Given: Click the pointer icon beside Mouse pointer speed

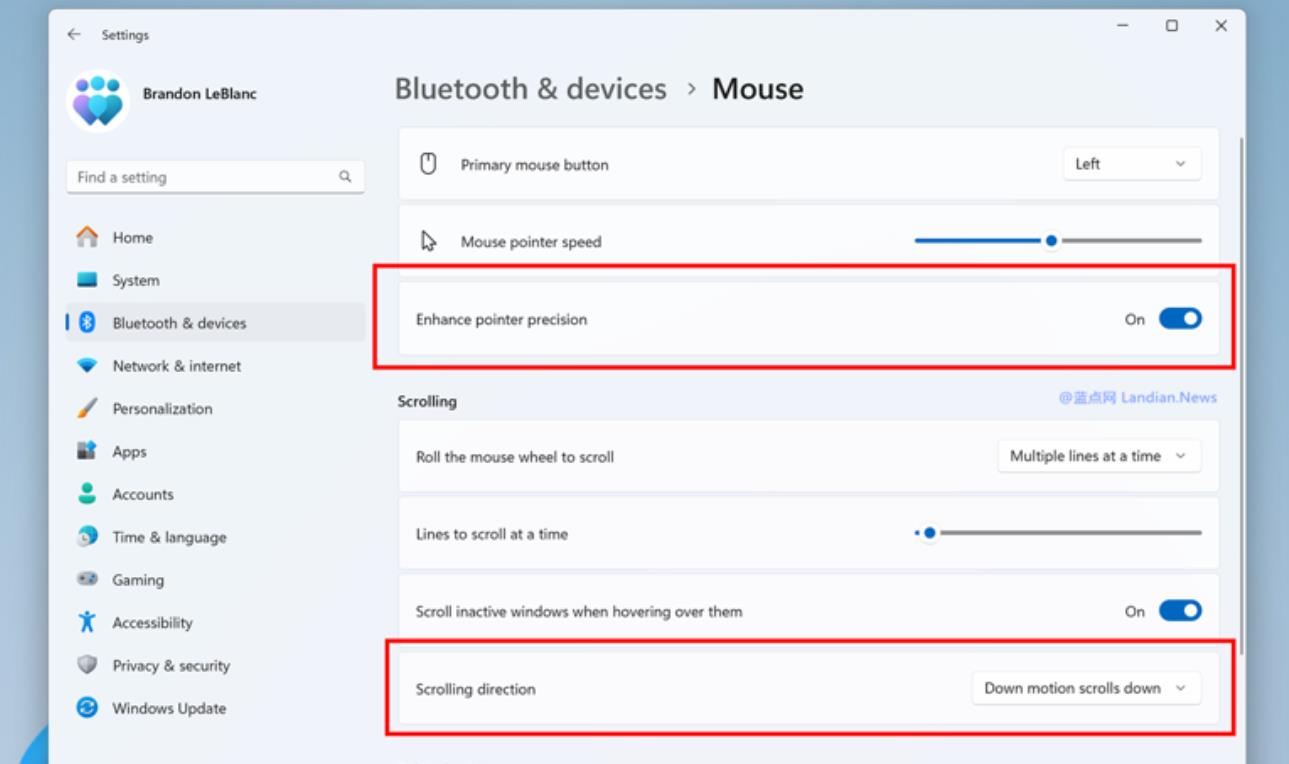Looking at the screenshot, I should (429, 241).
